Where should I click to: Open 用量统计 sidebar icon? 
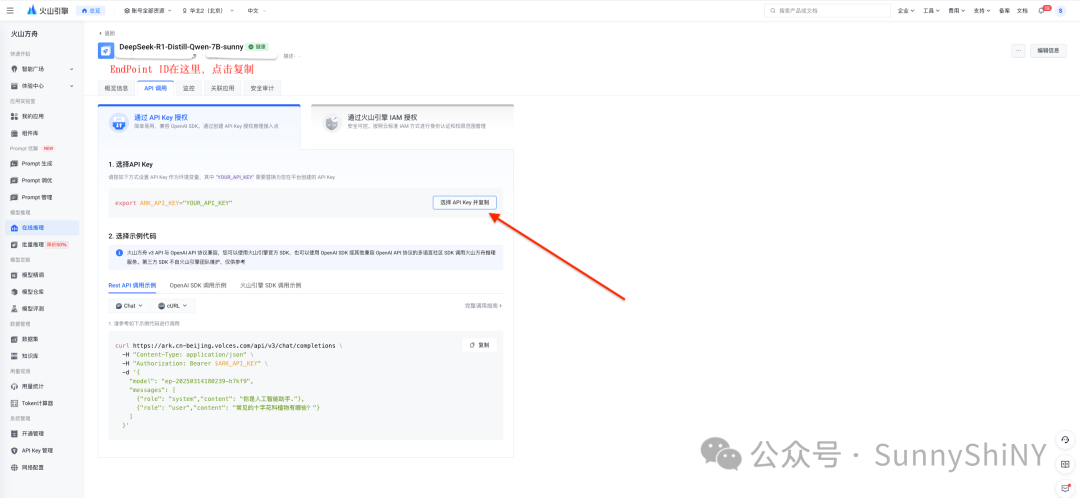coord(14,386)
